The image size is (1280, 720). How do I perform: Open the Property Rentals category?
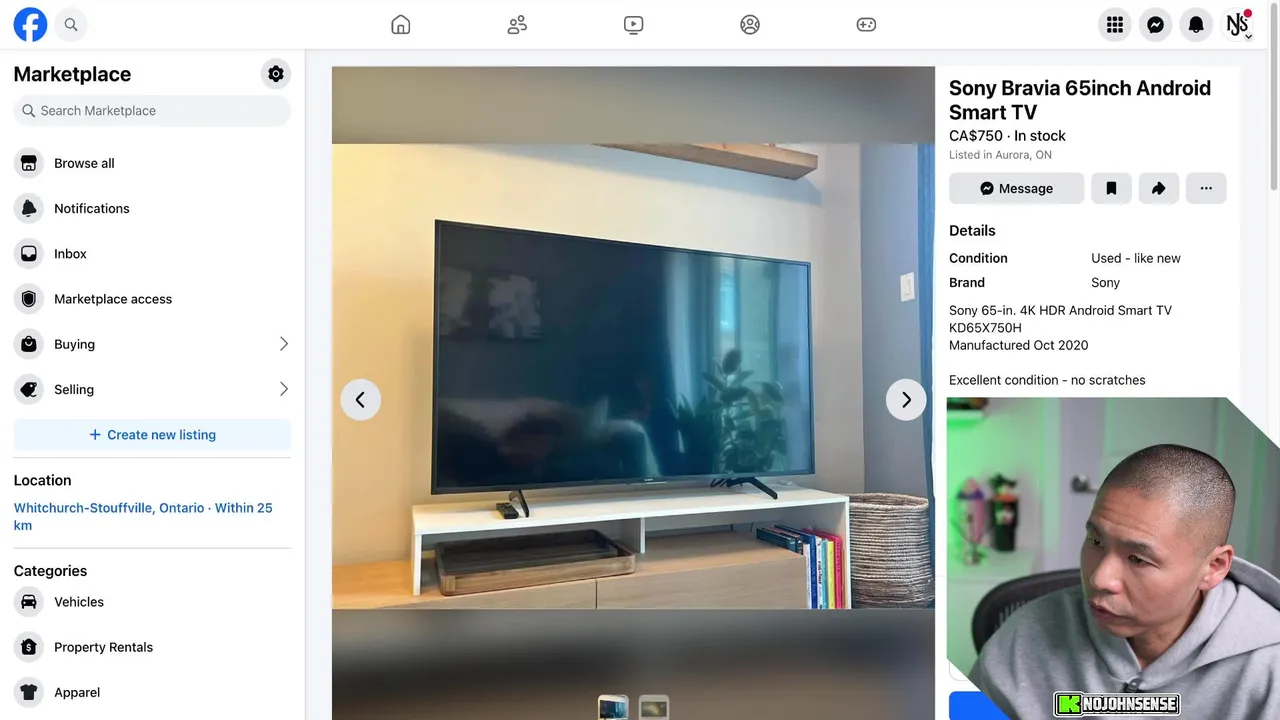coord(152,647)
